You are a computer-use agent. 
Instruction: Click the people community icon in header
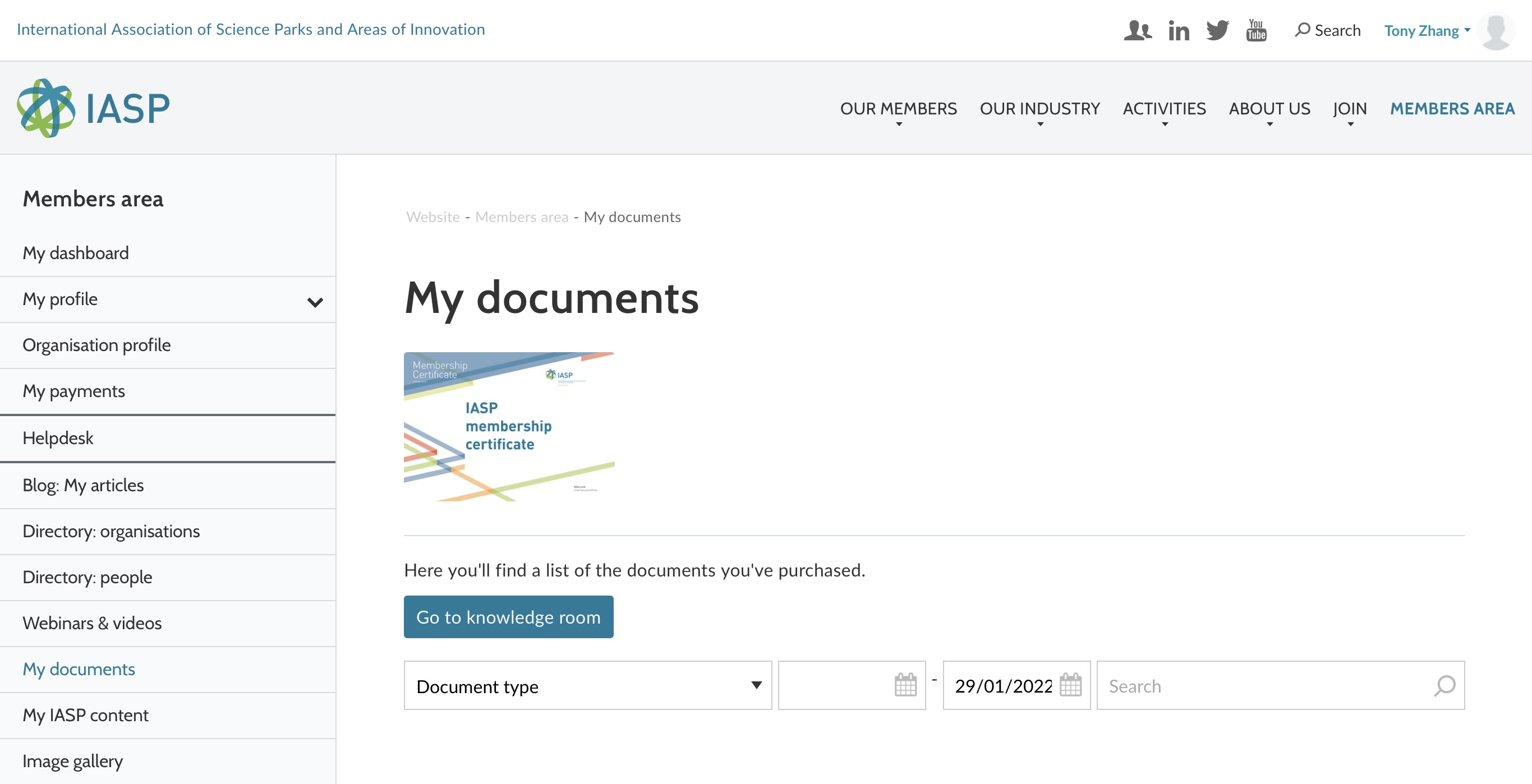1137,30
